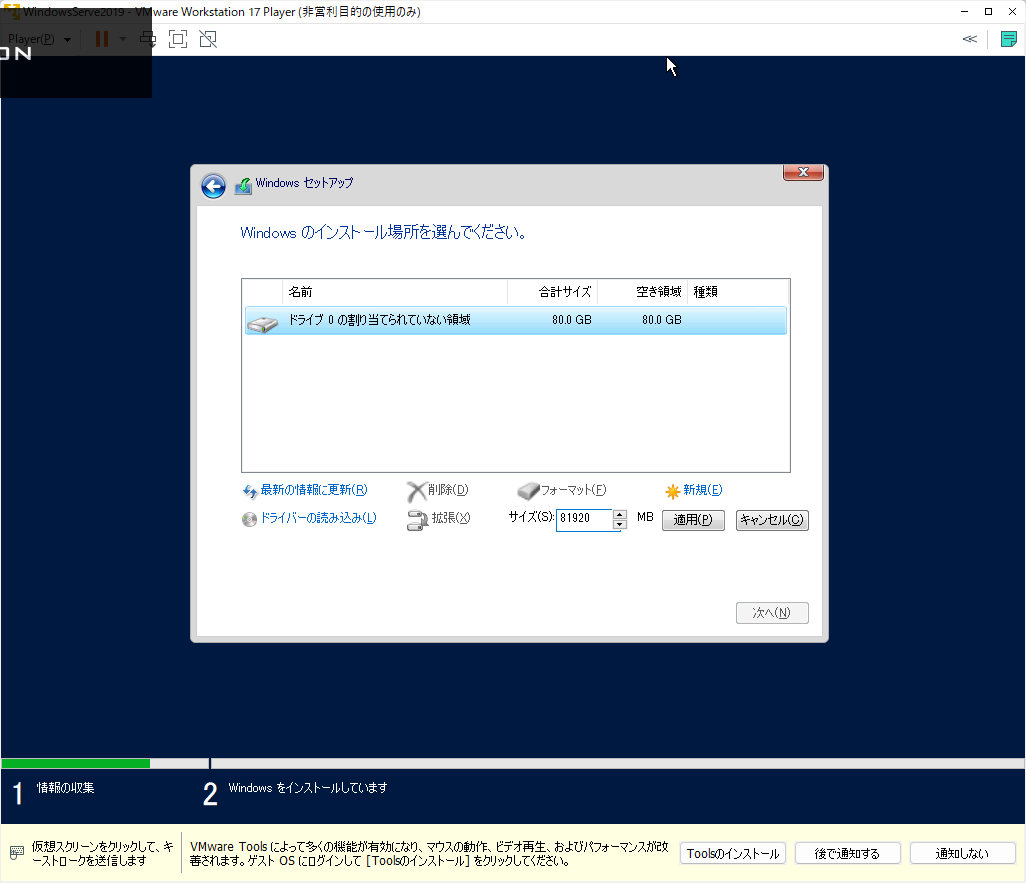This screenshot has height=883, width=1026.
Task: Click the red X delete icon
Action: 416,491
